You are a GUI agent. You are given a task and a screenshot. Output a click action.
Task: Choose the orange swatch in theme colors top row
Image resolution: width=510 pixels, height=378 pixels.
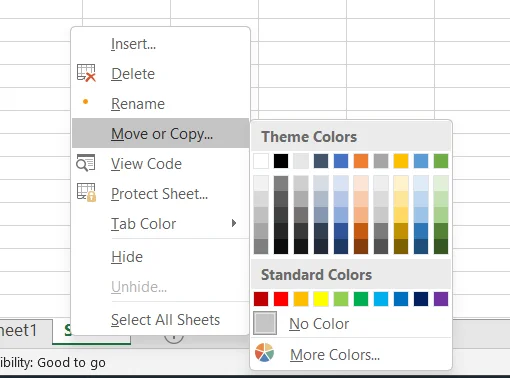click(x=361, y=161)
